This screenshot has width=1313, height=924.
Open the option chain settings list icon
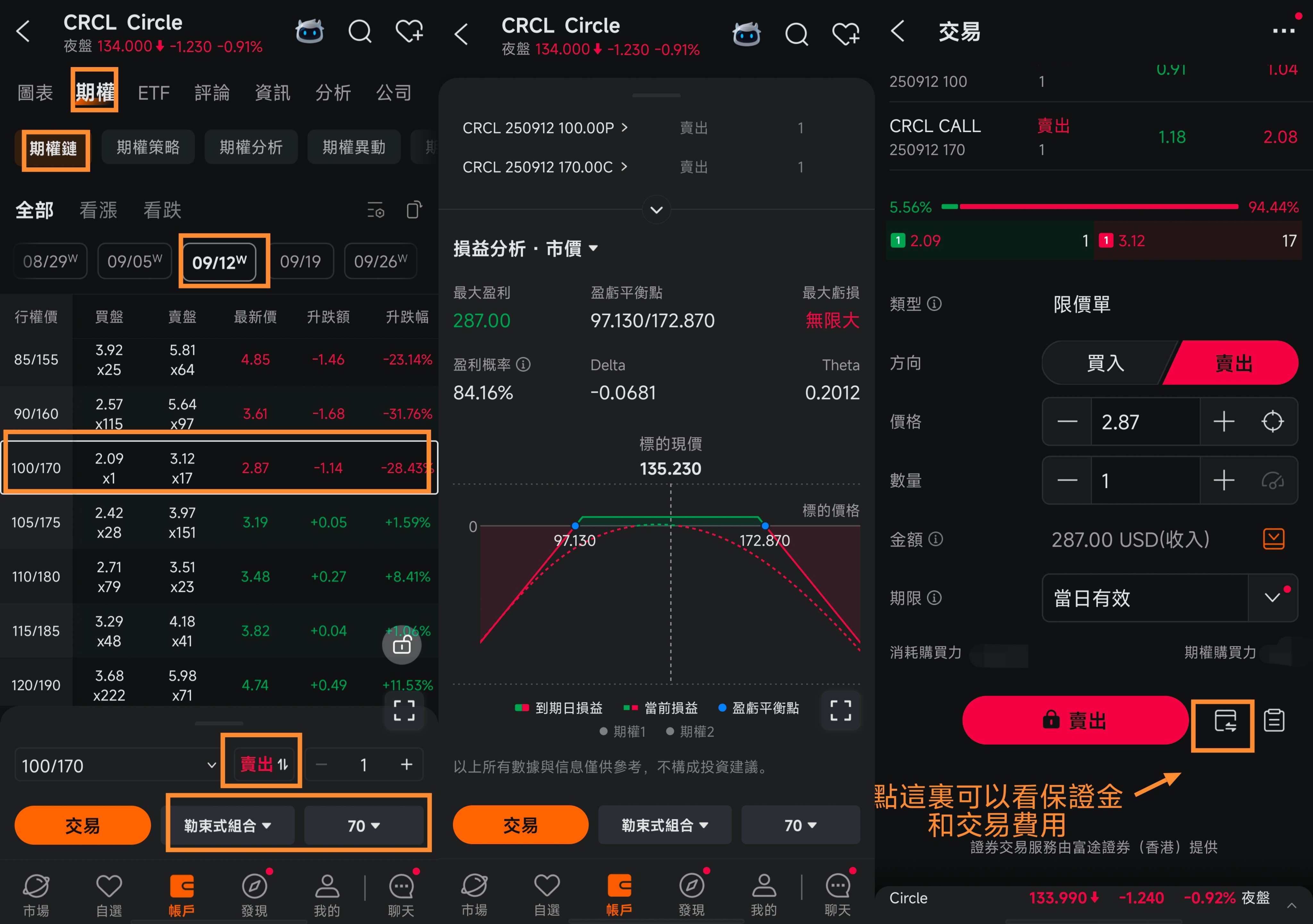(x=376, y=210)
